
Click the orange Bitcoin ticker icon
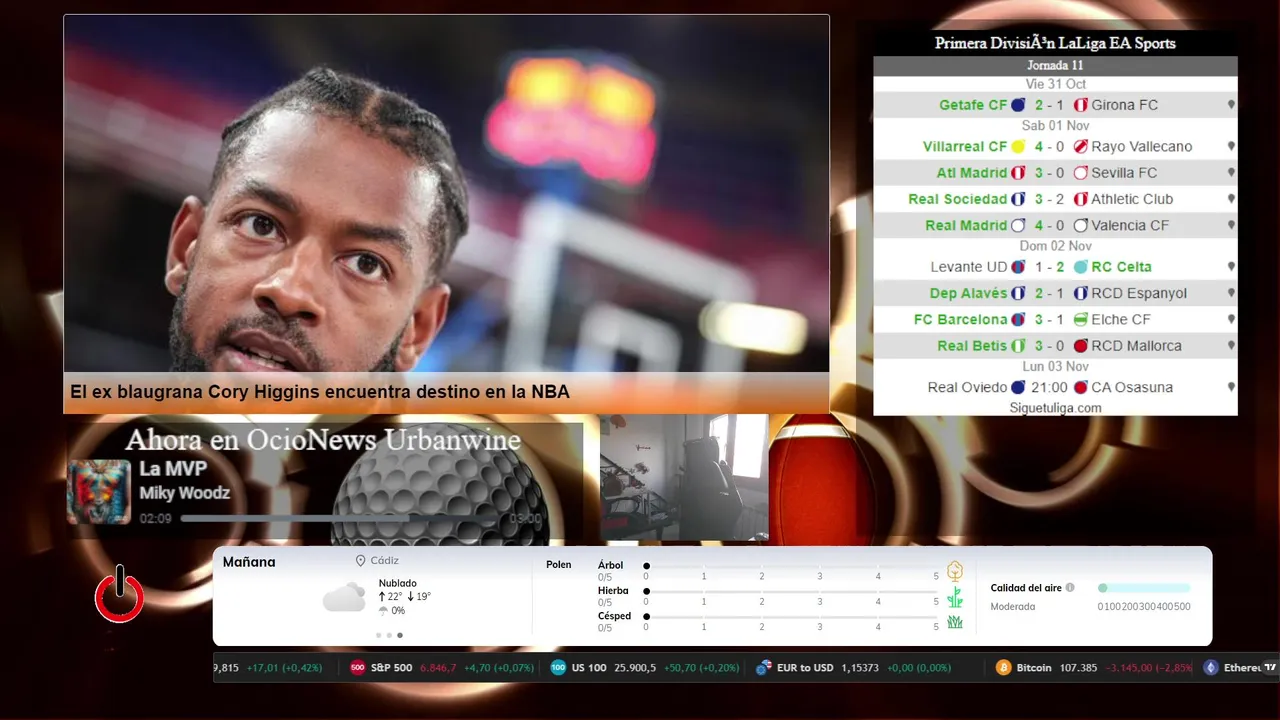[x=1003, y=668]
